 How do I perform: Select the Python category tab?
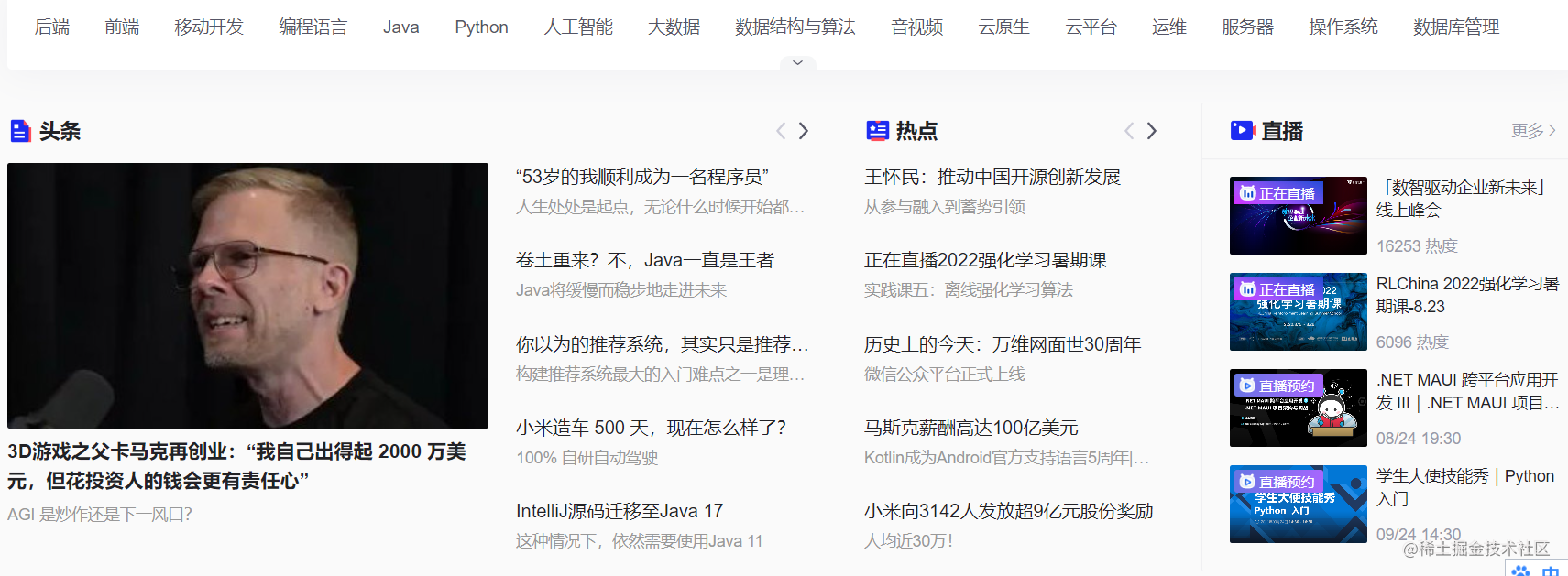481,27
